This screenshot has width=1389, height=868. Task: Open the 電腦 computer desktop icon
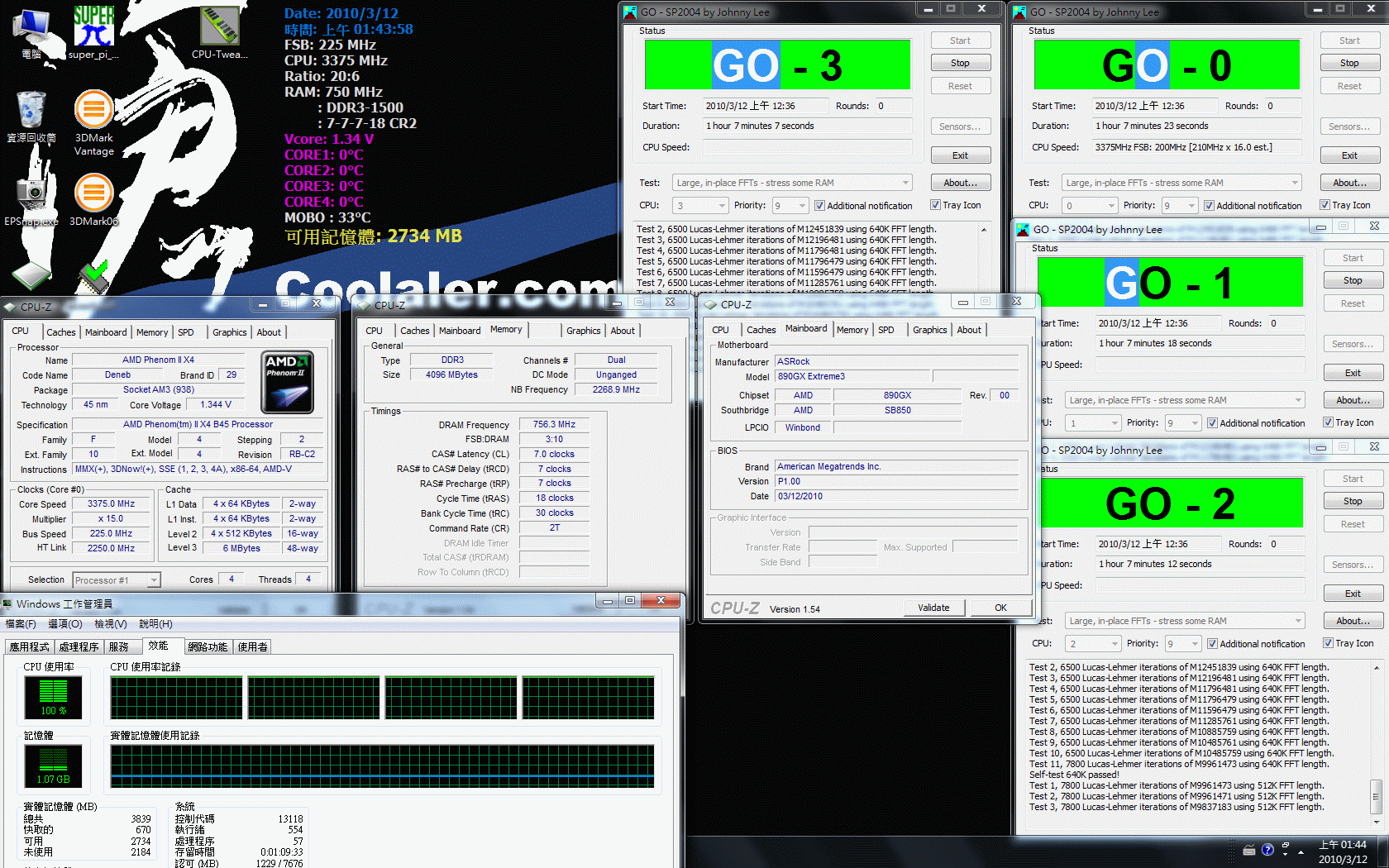(x=31, y=33)
